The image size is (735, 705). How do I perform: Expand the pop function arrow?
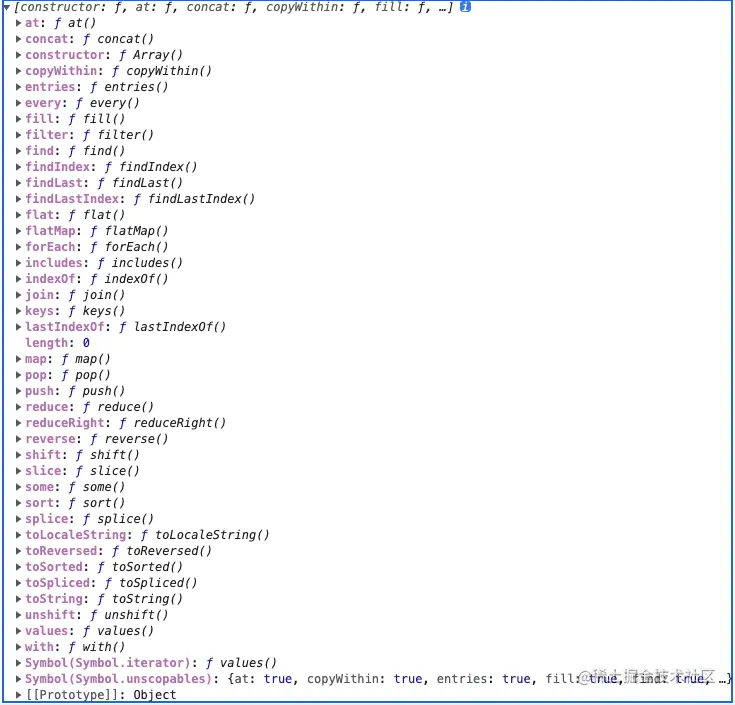coord(18,375)
